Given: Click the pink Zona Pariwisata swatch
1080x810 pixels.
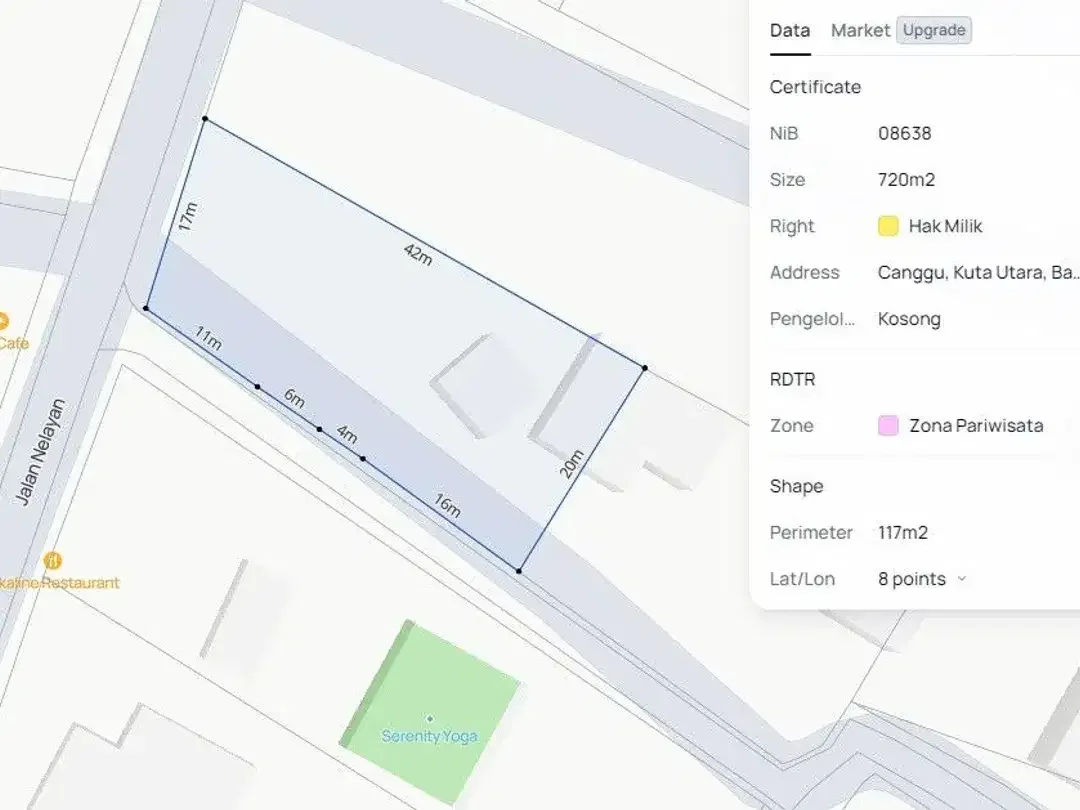Looking at the screenshot, I should (888, 426).
